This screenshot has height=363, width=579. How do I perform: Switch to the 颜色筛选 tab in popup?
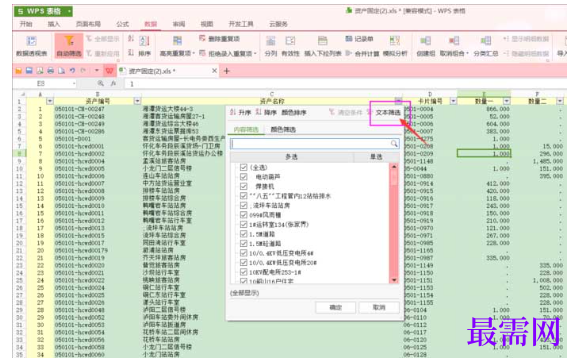click(283, 130)
